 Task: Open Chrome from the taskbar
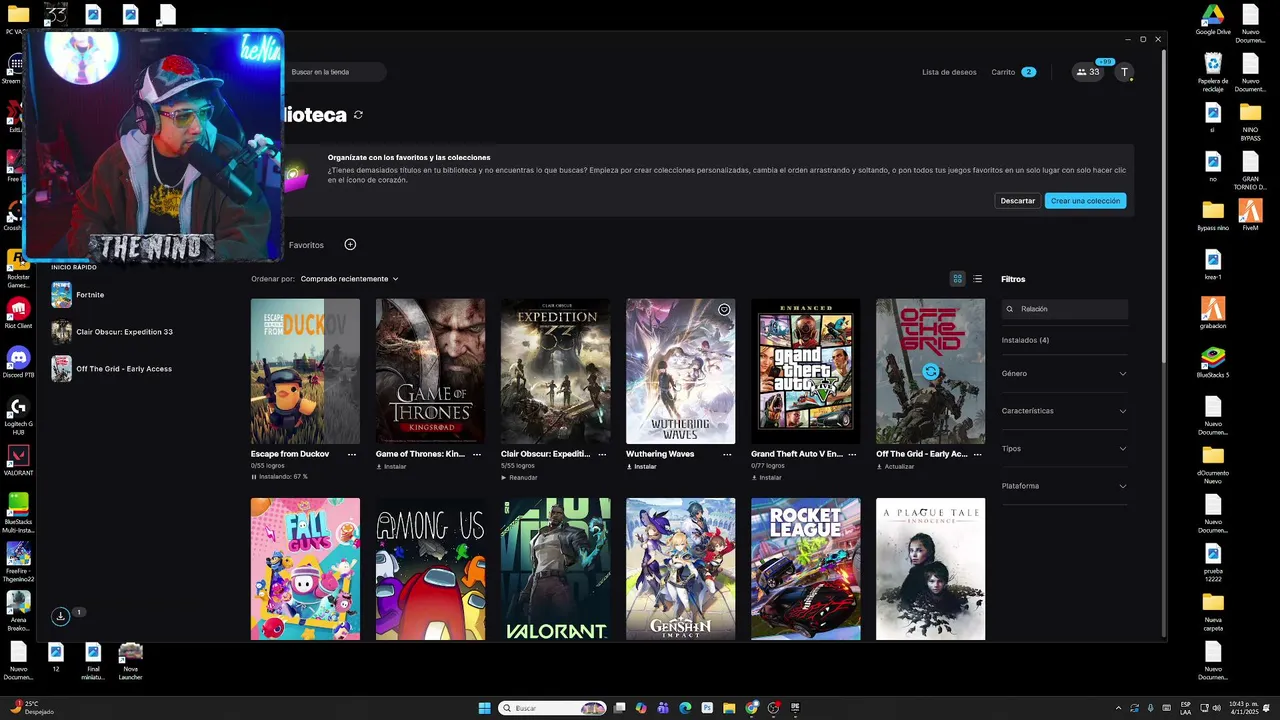(x=752, y=708)
